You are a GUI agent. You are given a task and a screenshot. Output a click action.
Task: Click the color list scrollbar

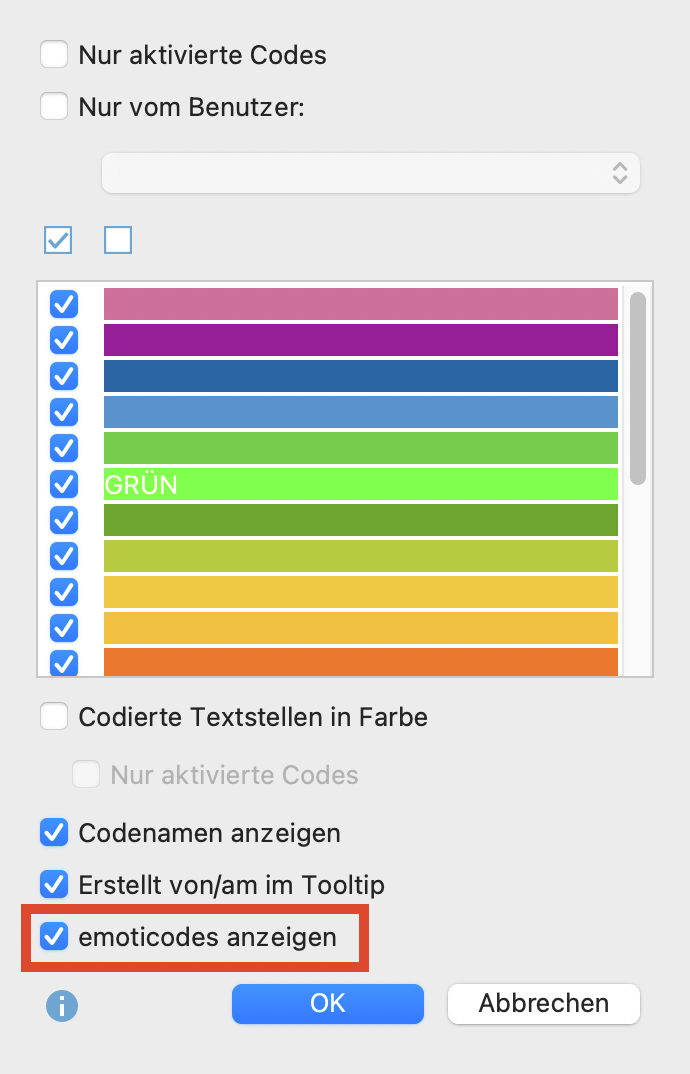637,388
